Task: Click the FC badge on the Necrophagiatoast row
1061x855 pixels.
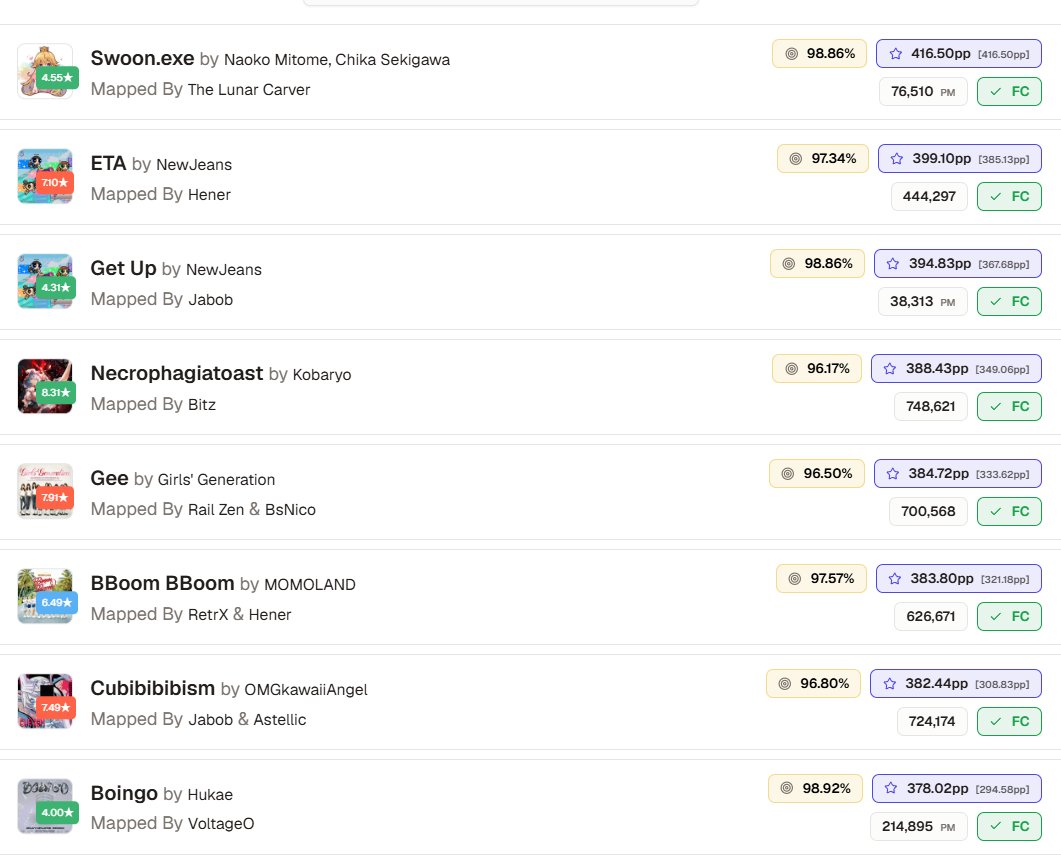Action: pos(1009,407)
